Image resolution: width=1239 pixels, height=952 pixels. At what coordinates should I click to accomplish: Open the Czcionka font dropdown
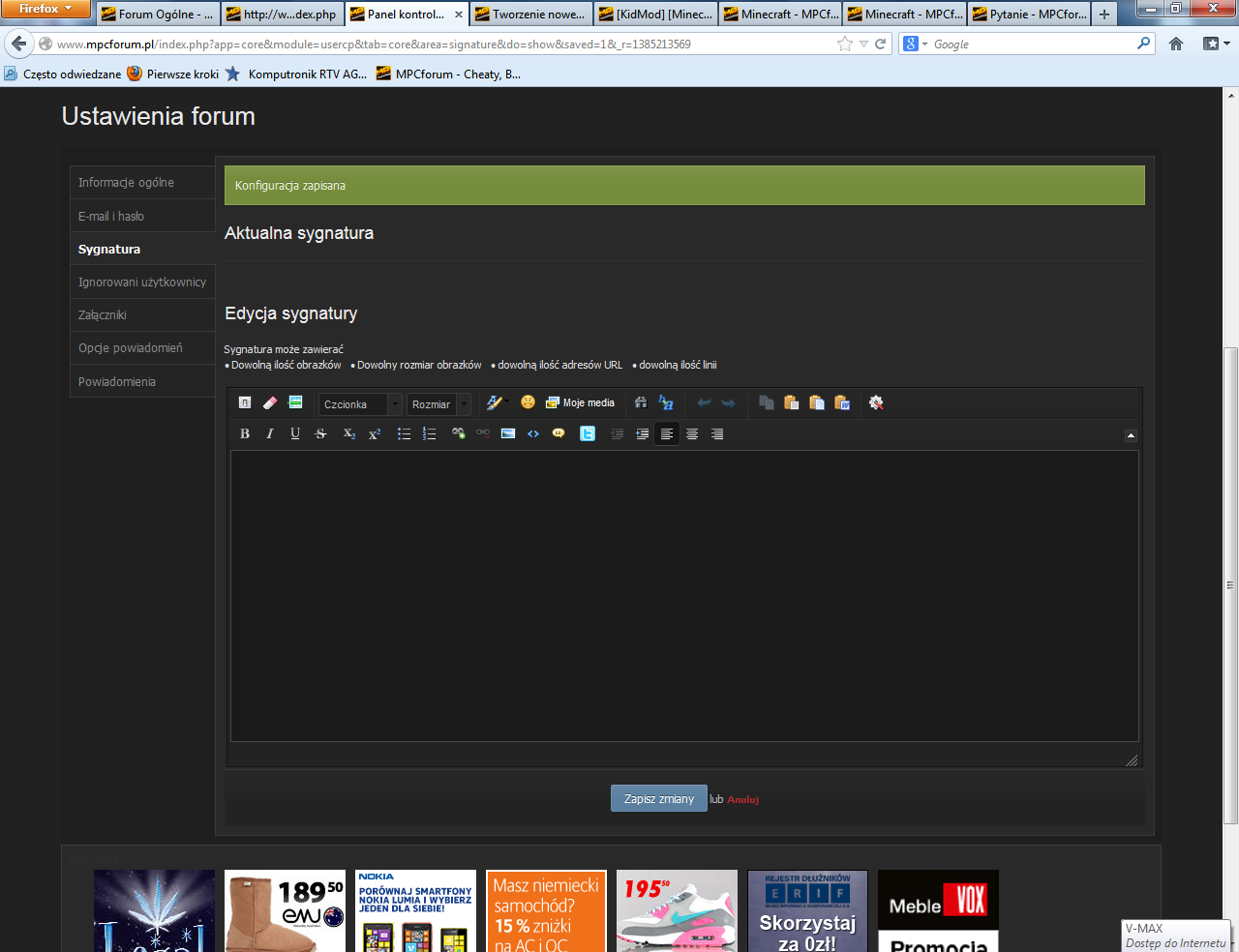pos(360,404)
